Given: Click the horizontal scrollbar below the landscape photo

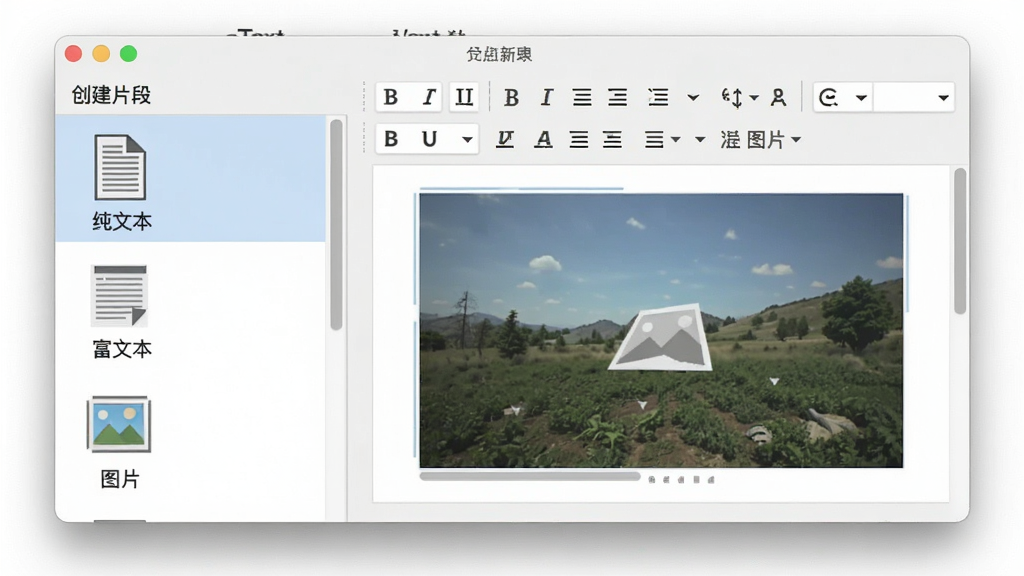Looking at the screenshot, I should 530,476.
